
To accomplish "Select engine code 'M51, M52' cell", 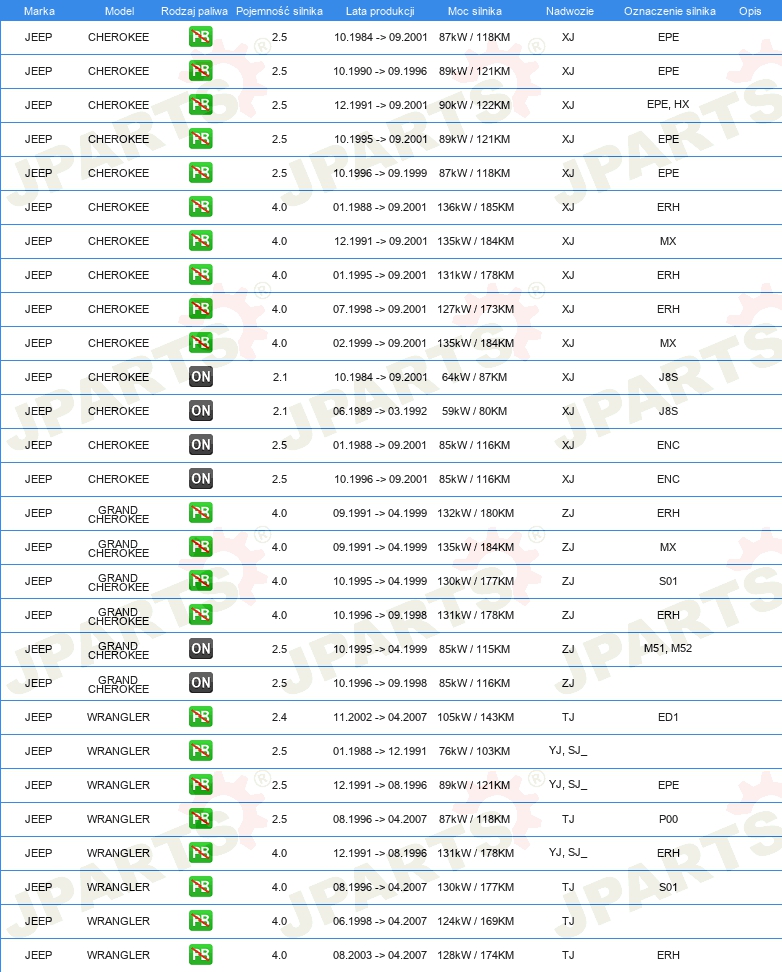I will pos(668,648).
